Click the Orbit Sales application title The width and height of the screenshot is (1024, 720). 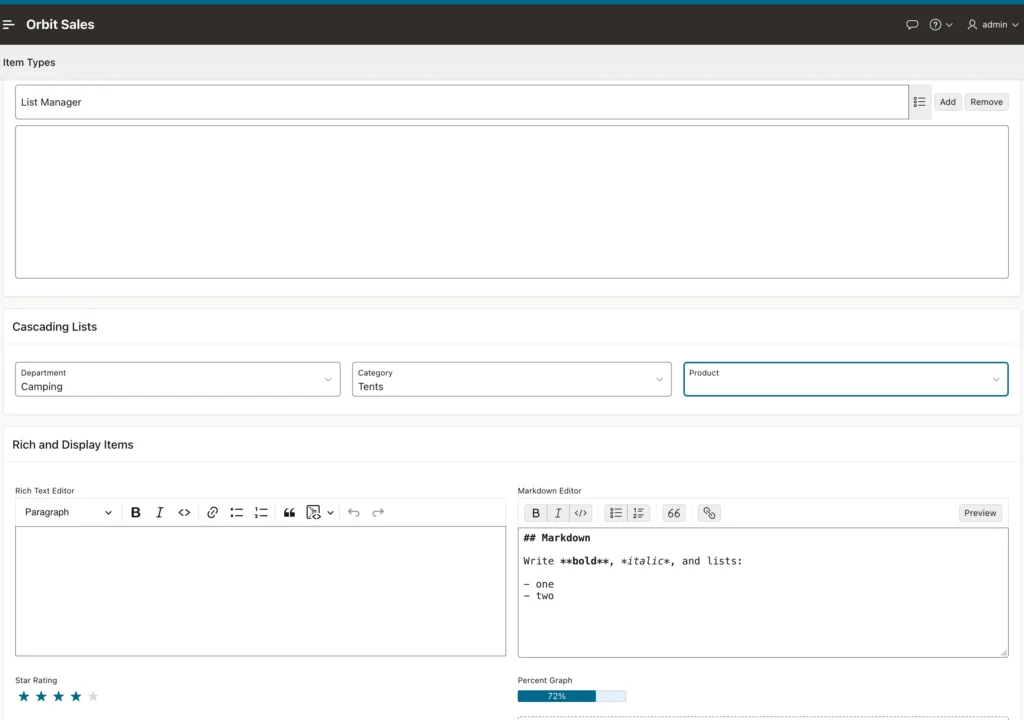point(60,25)
